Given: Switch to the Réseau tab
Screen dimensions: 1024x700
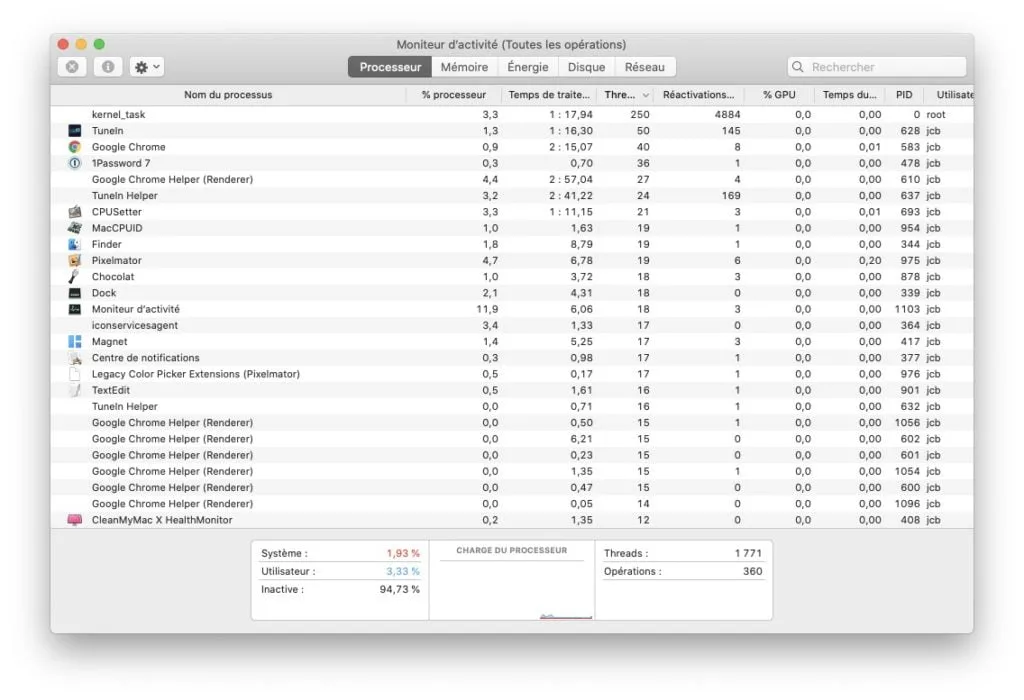Looking at the screenshot, I should pos(645,67).
